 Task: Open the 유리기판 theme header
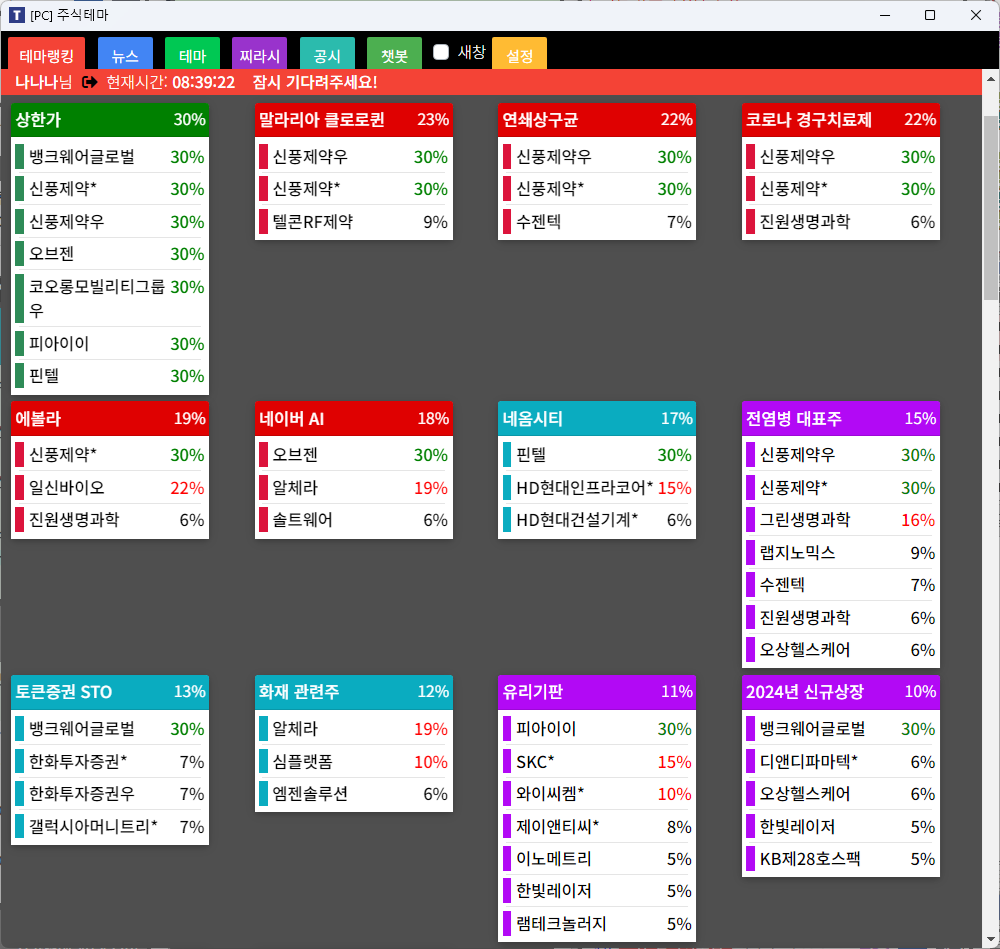click(x=597, y=692)
